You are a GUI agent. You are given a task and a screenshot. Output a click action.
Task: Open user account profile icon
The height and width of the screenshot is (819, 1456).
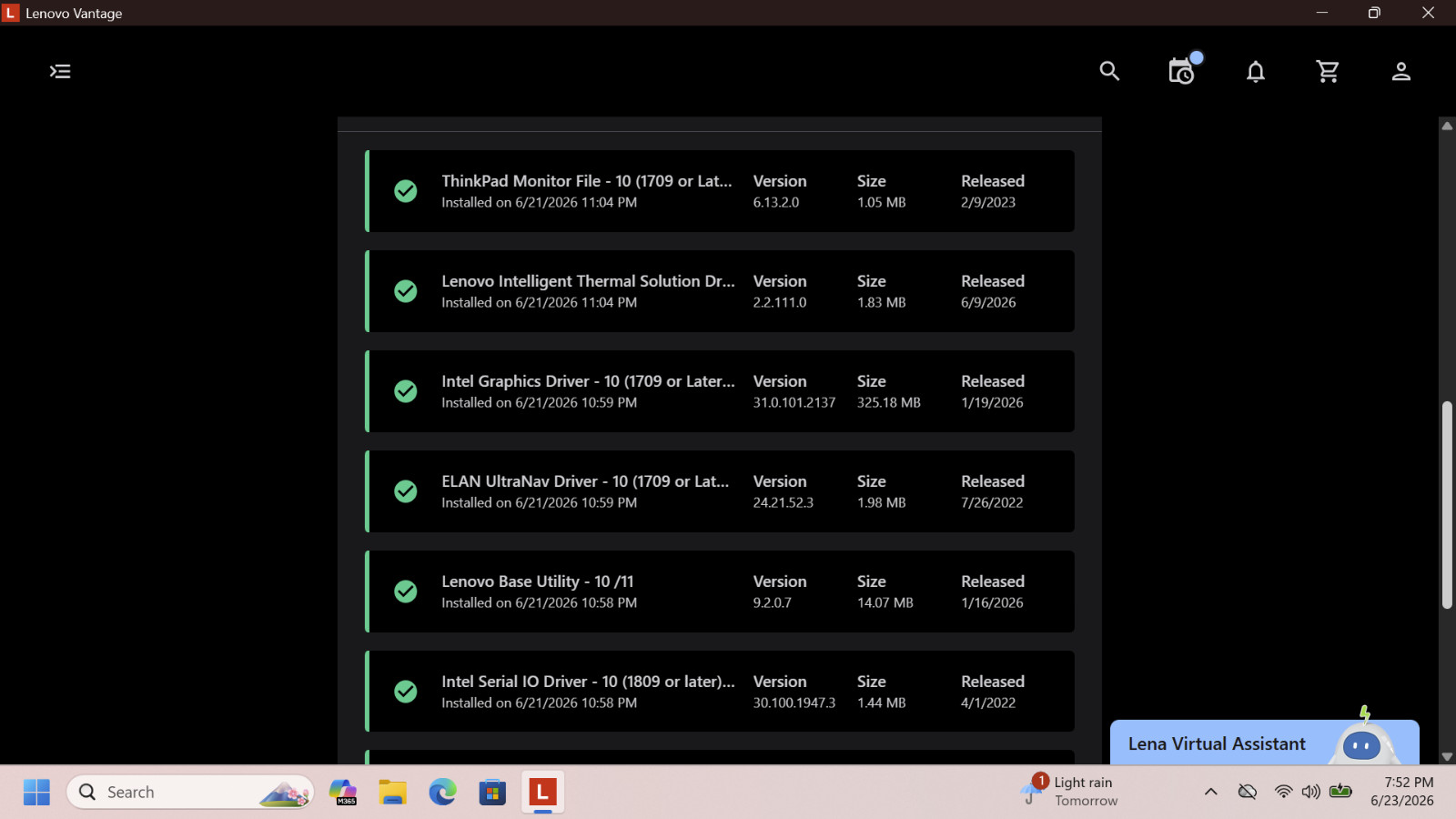click(1401, 71)
